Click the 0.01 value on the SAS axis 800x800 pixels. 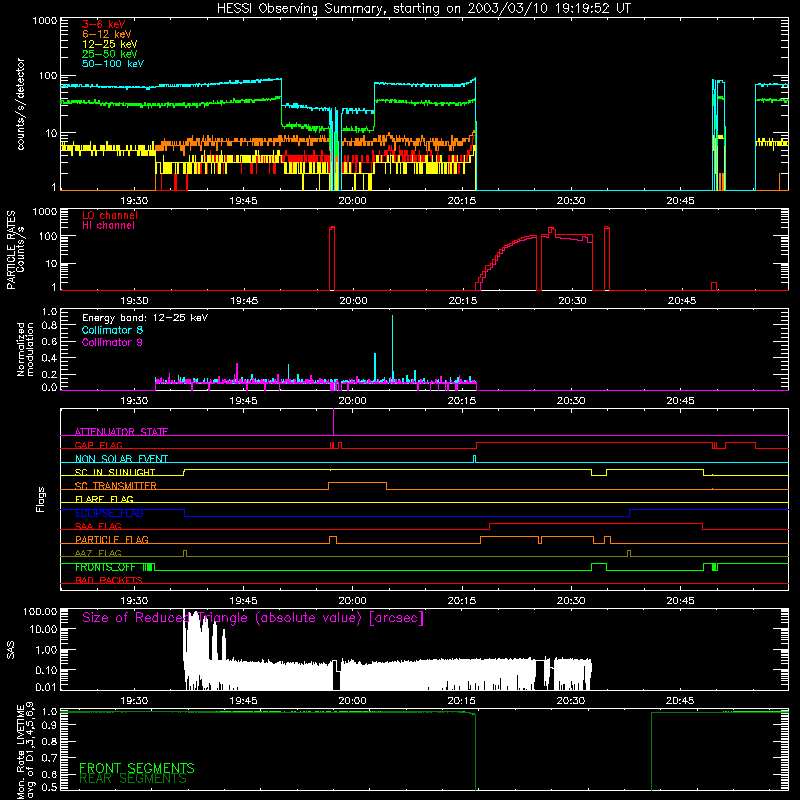coord(46,687)
